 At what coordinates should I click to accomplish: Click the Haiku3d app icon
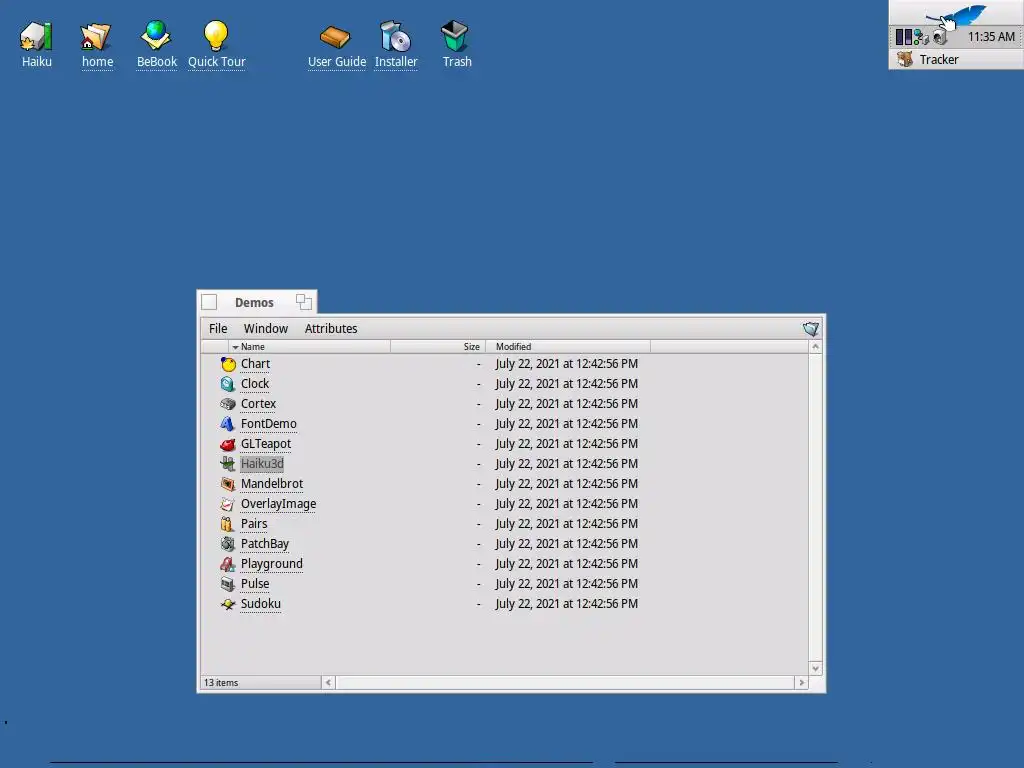pos(227,464)
